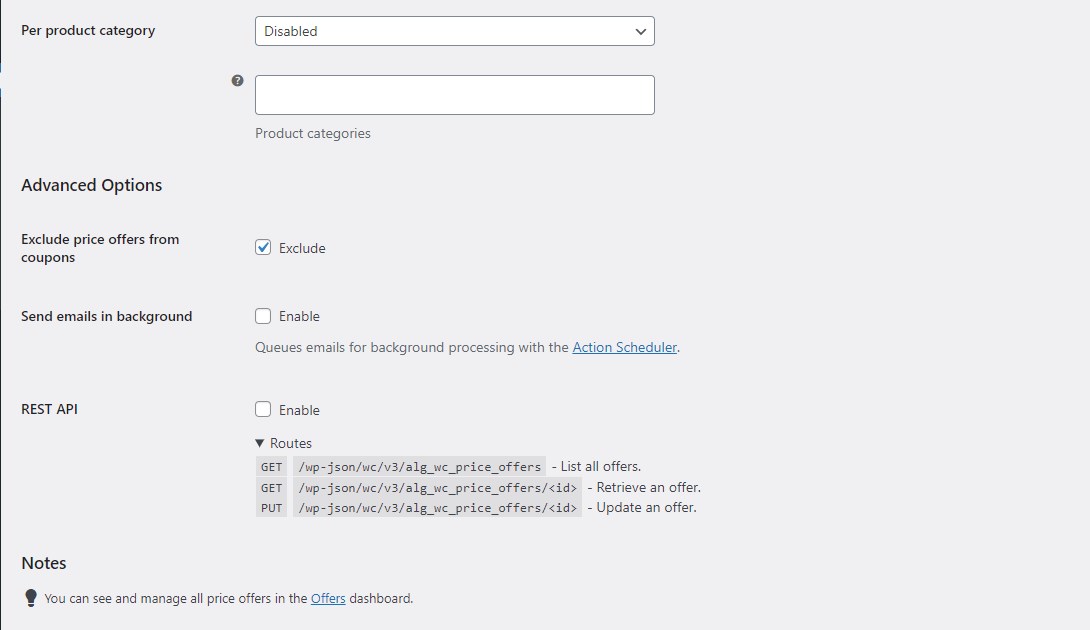This screenshot has width=1090, height=630.
Task: Click the REST API setting label
Action: coord(49,408)
